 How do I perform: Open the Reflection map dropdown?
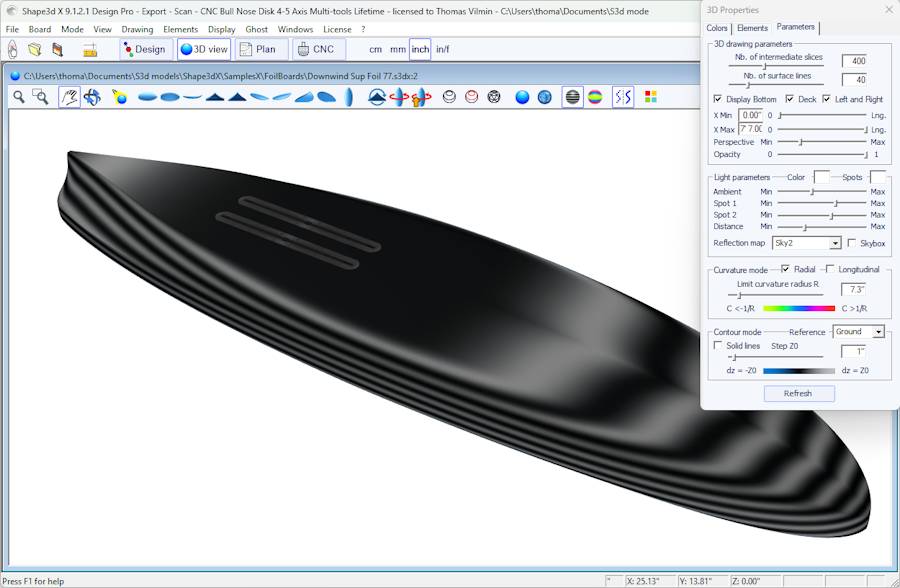806,243
